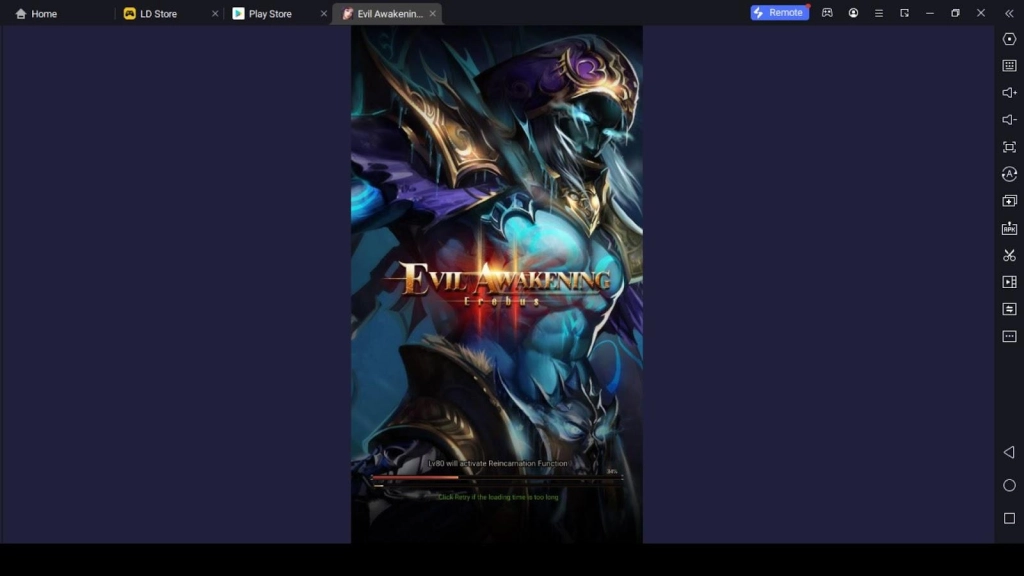The width and height of the screenshot is (1024, 576).
Task: Click the Remote button
Action: [779, 12]
